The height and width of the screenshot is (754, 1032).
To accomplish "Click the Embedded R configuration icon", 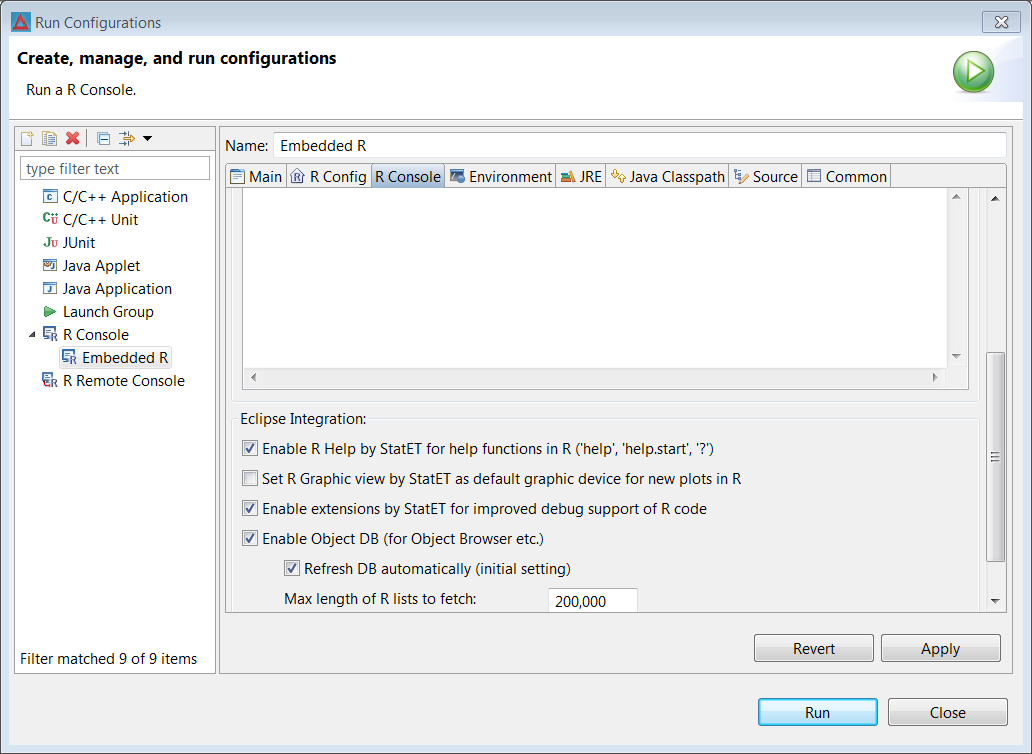I will coord(69,357).
